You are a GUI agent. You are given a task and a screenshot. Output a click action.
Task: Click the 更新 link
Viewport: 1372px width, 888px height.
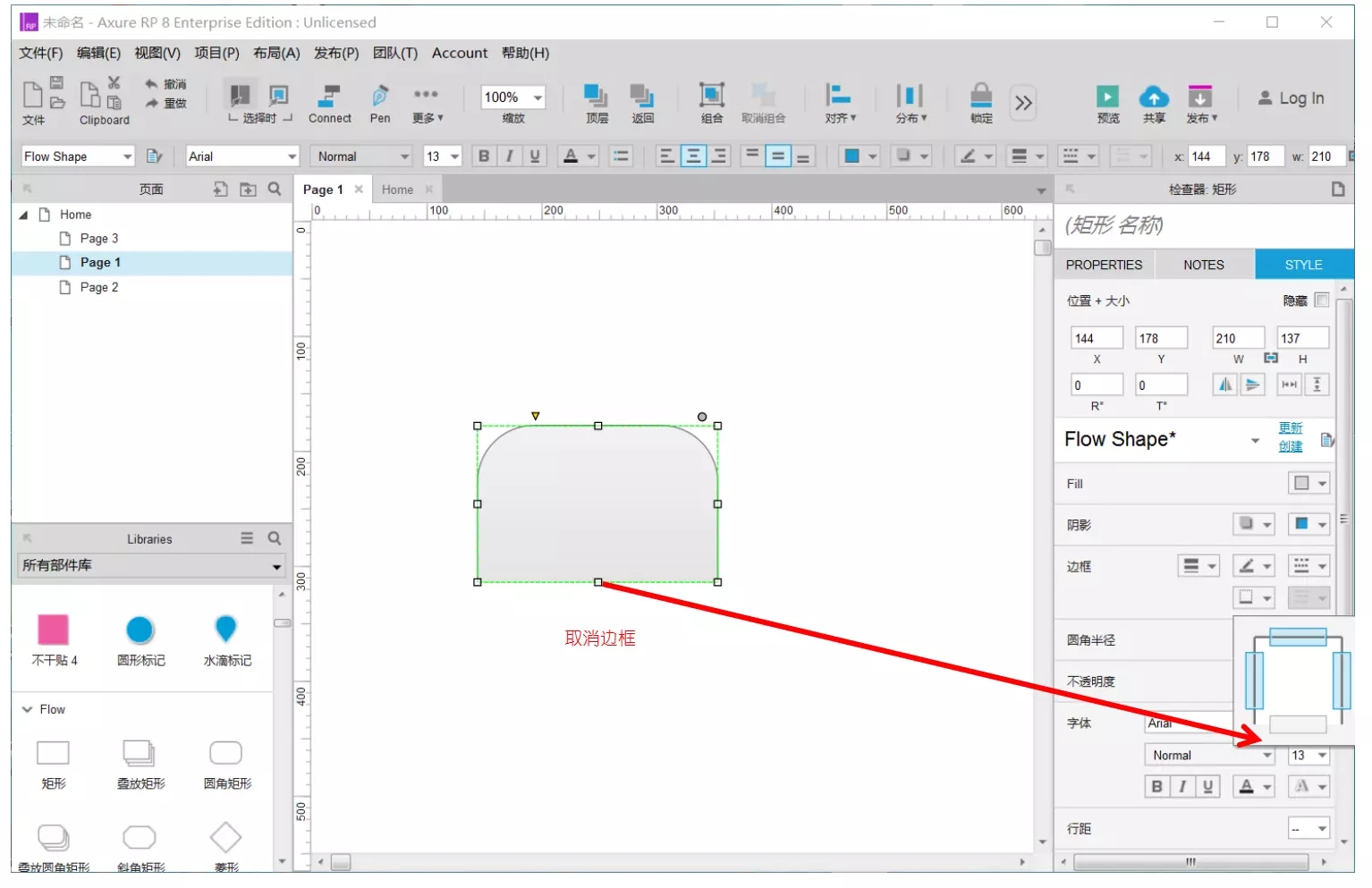(1290, 428)
